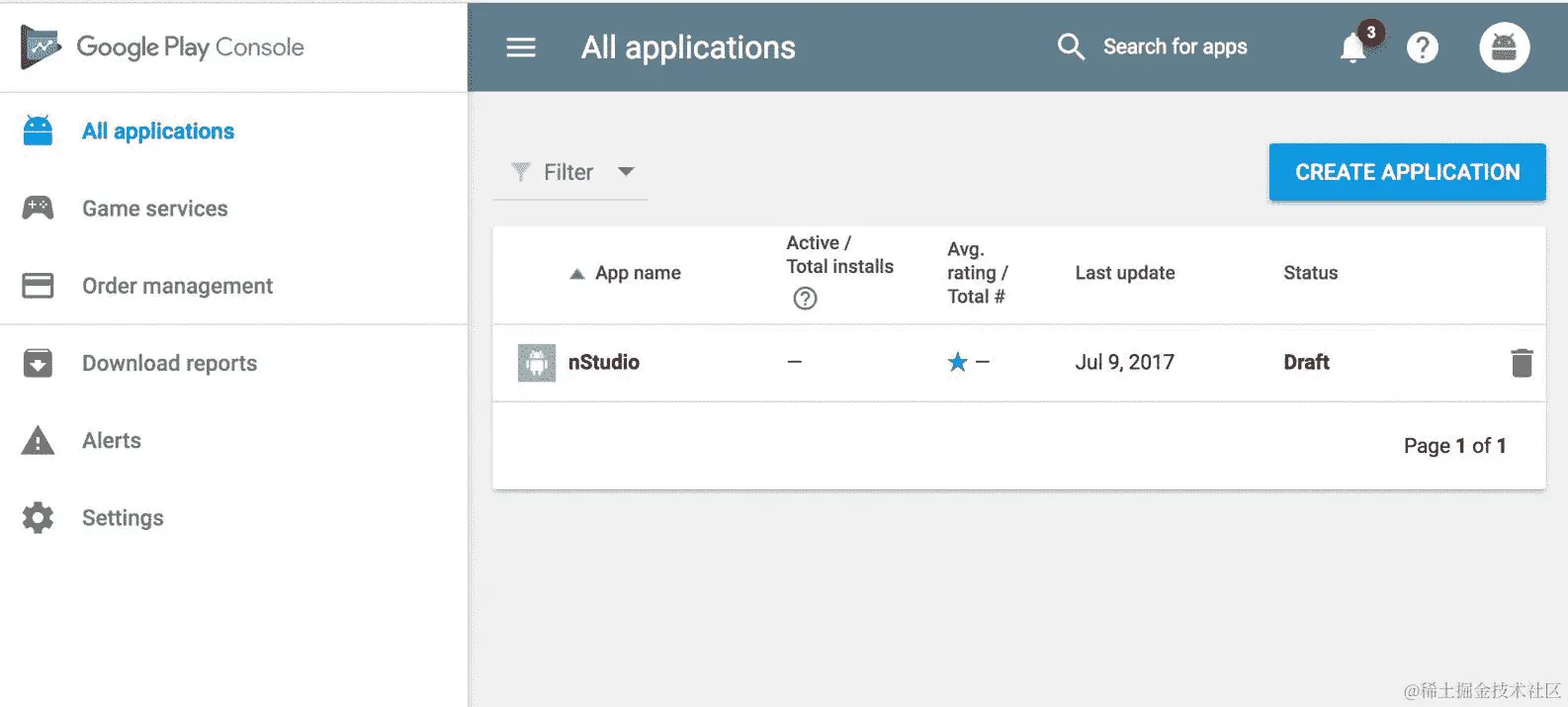Open Active/Total installs help tooltip icon

[x=805, y=298]
